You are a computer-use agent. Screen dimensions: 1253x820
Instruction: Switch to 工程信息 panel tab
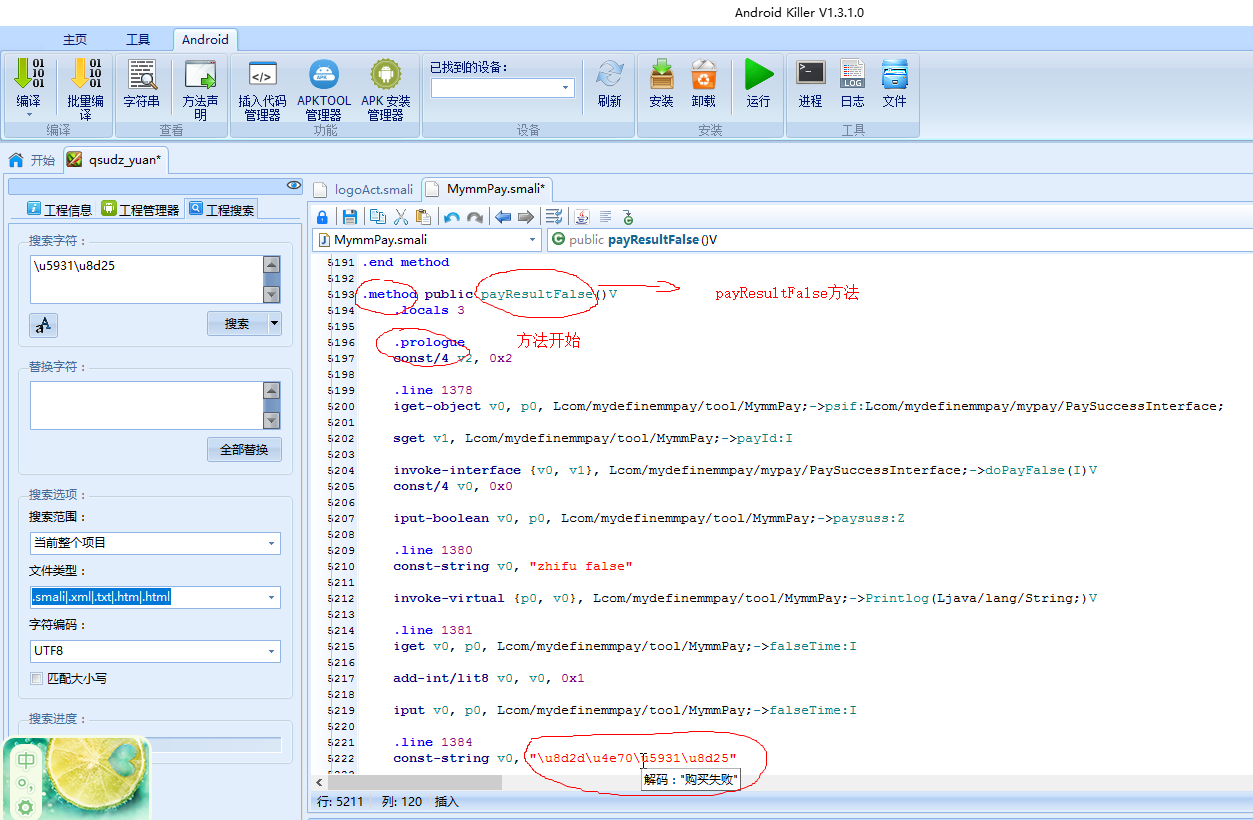[59, 209]
